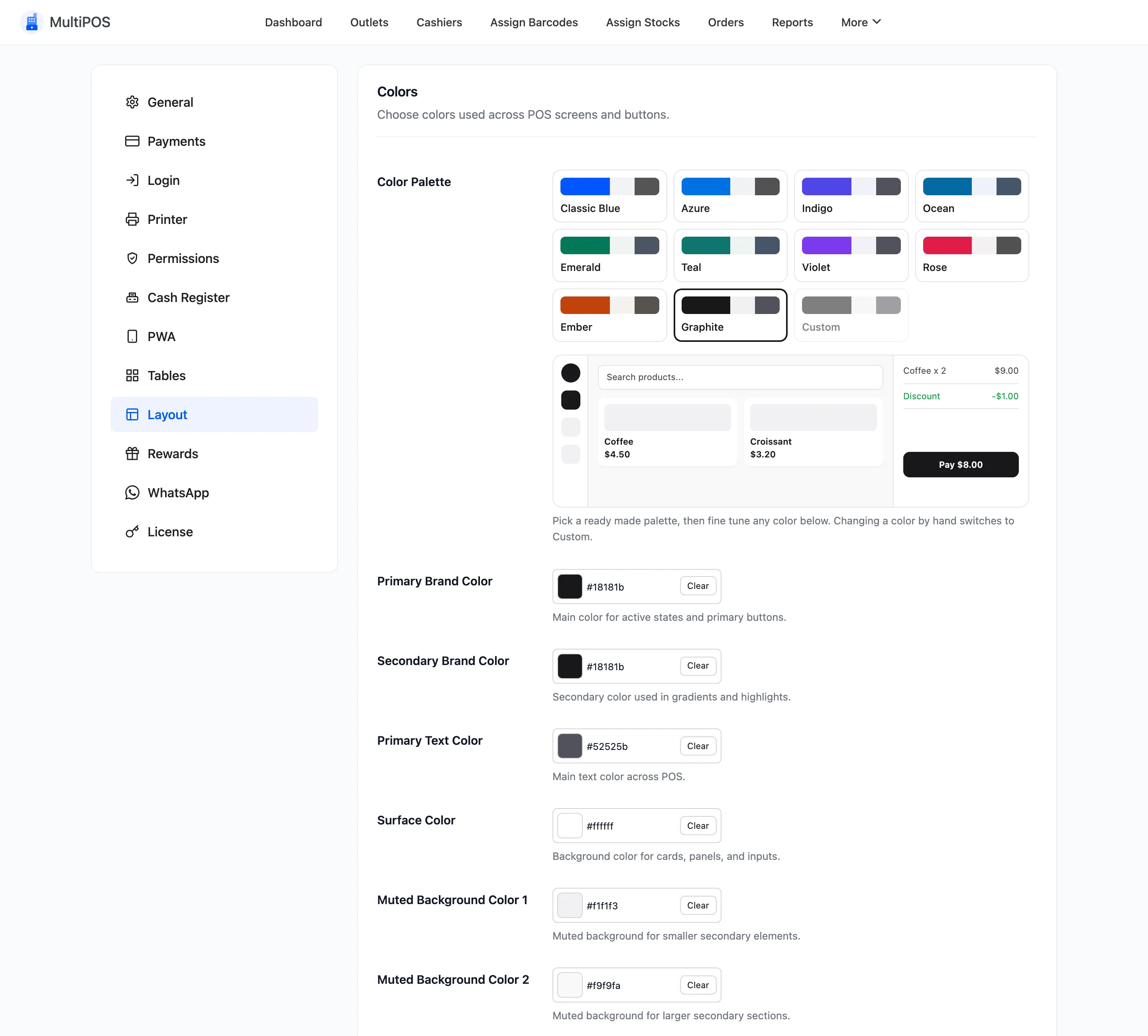1148x1036 pixels.
Task: Open Primary Text Color swatch picker
Action: pyautogui.click(x=570, y=746)
